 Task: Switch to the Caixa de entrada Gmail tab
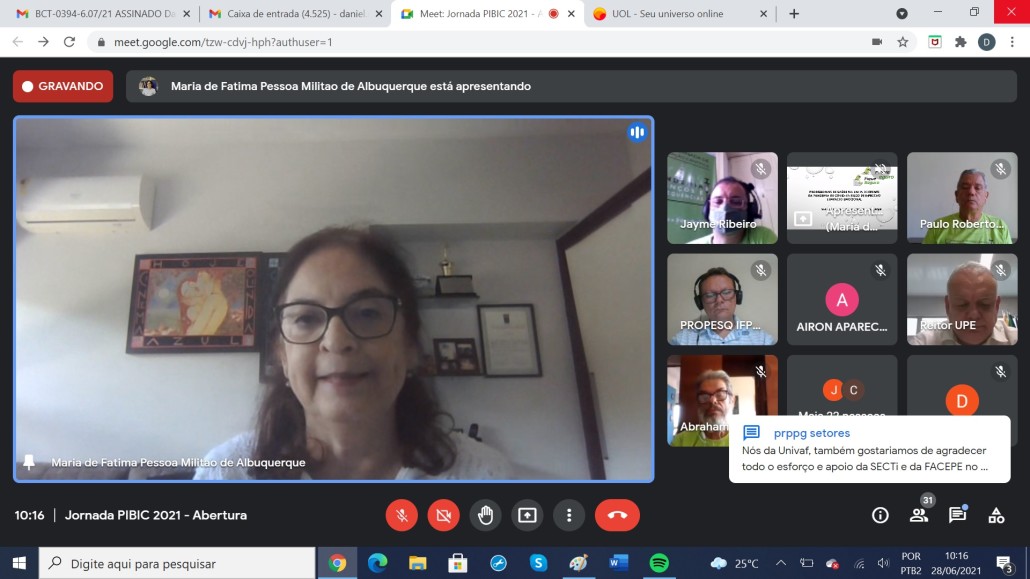(x=289, y=14)
